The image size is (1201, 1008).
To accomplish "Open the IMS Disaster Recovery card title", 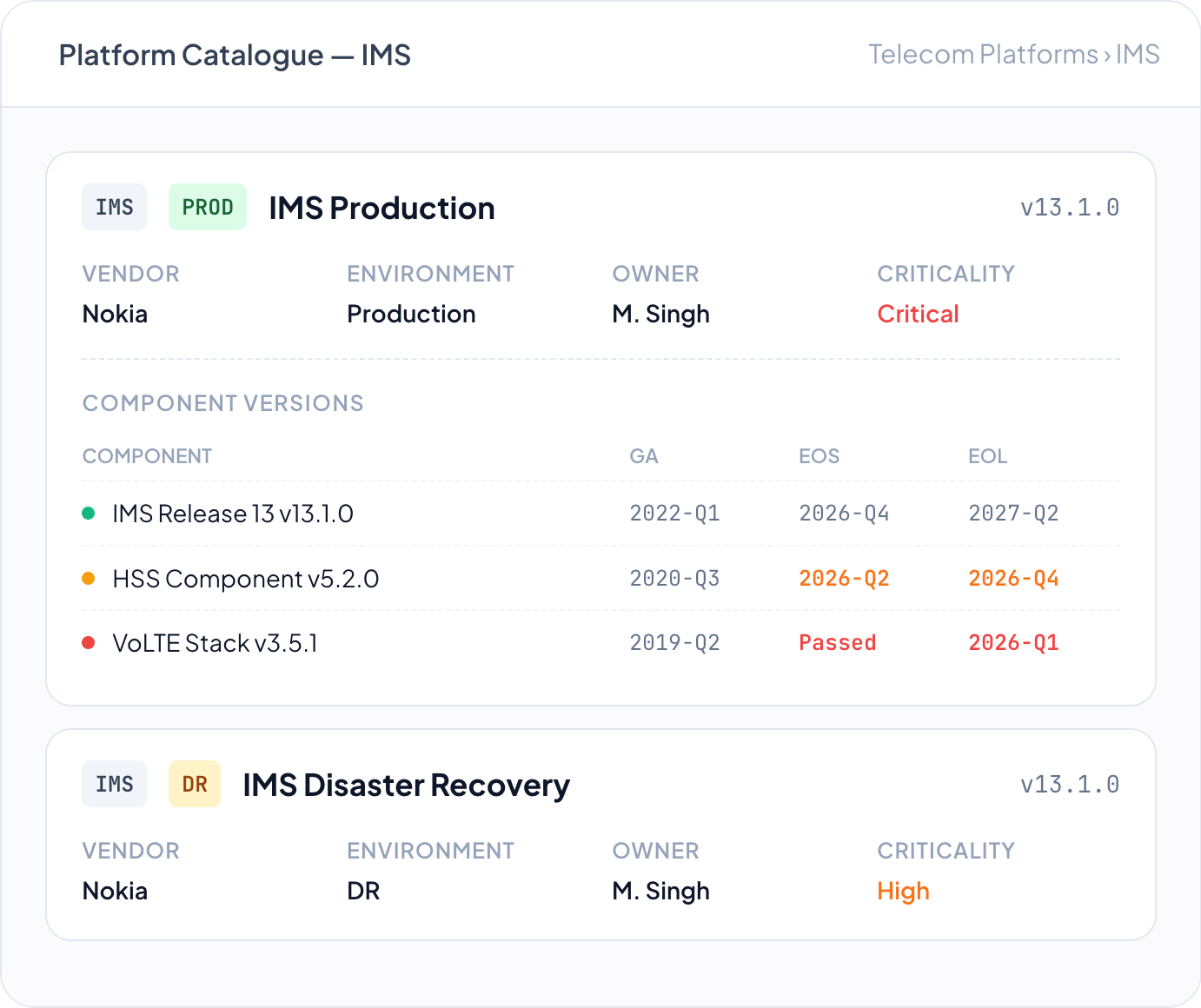I will click(x=407, y=786).
